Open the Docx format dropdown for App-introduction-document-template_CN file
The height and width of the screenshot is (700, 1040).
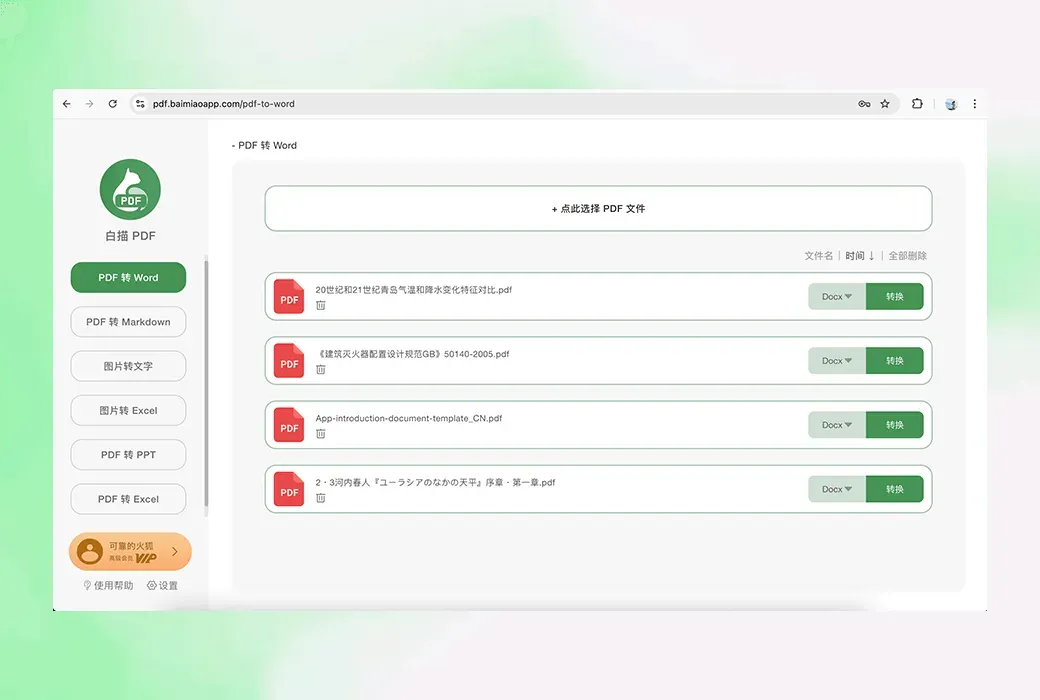tap(836, 425)
